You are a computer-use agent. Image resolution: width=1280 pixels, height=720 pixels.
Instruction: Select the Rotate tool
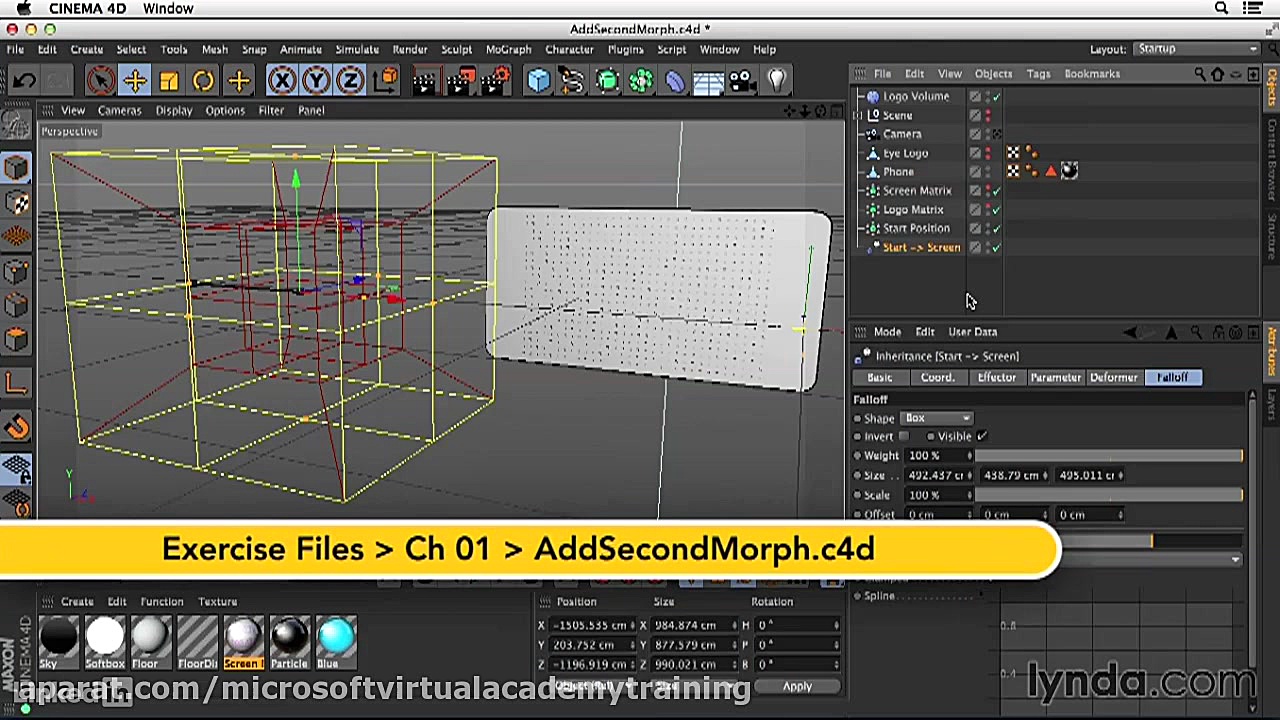coord(202,80)
